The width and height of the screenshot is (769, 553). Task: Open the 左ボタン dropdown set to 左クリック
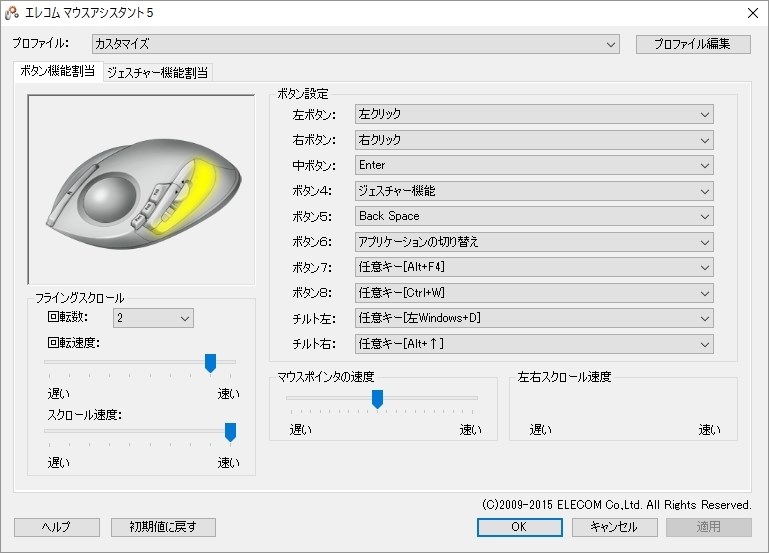534,114
